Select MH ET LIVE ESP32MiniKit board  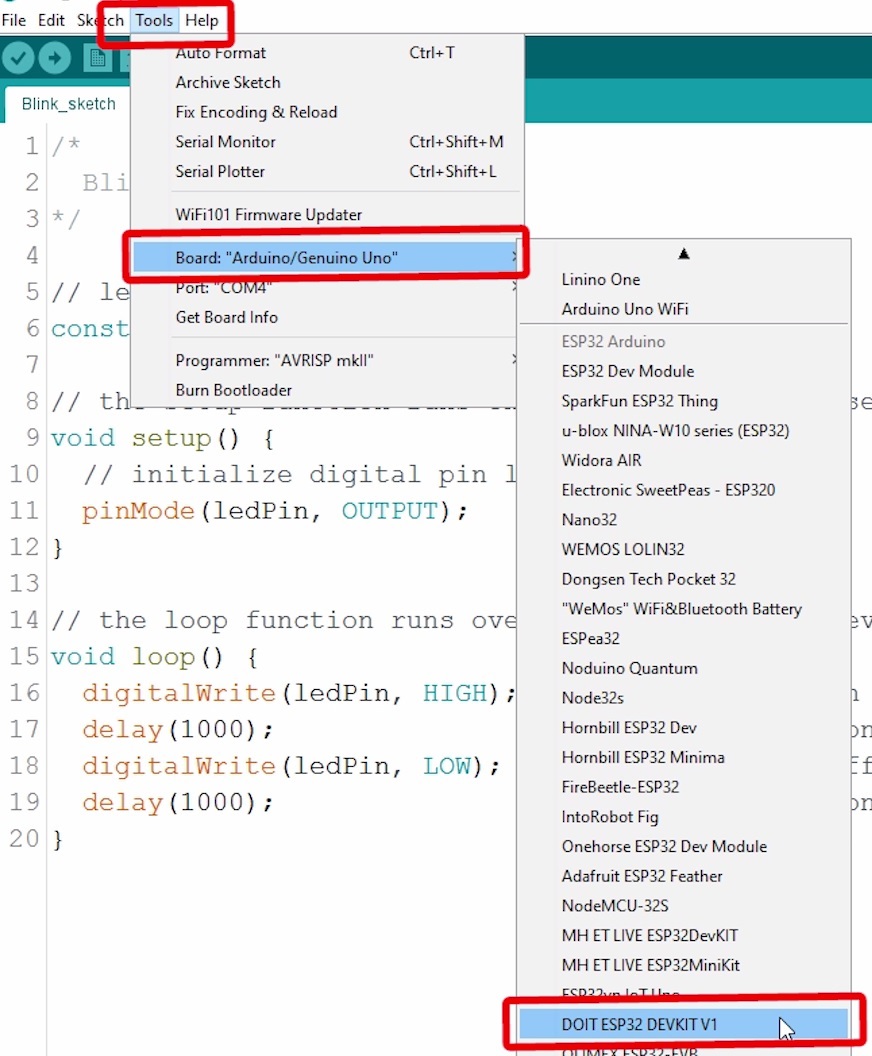683,965
